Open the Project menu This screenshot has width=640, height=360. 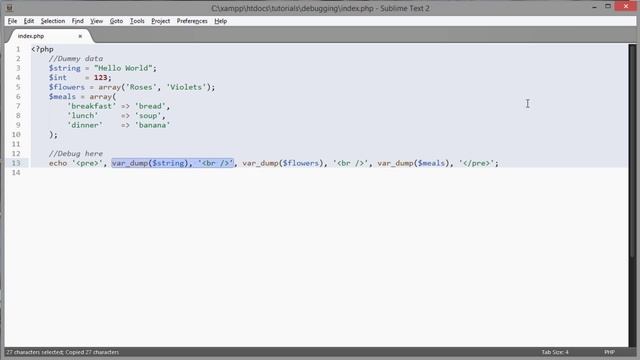point(160,21)
